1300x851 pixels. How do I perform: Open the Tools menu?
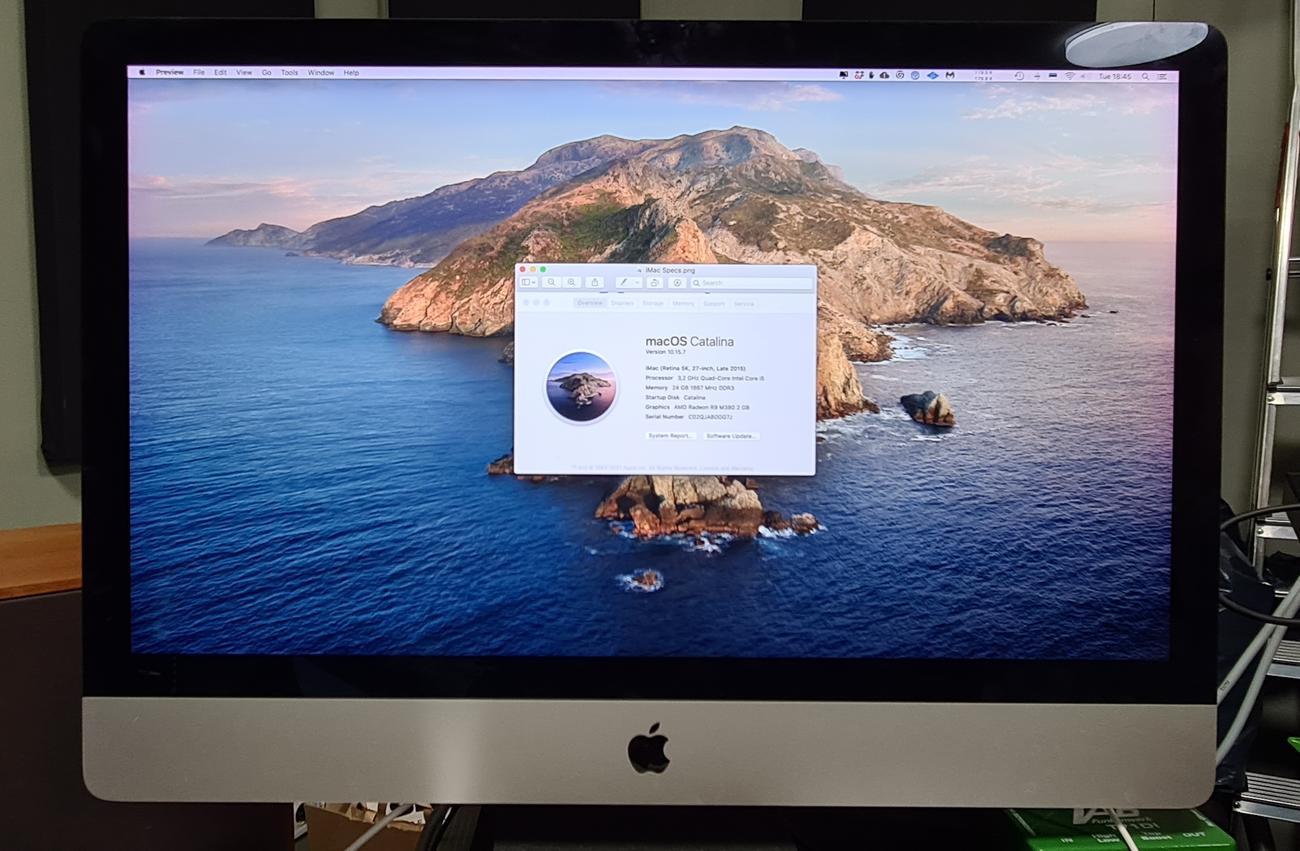(x=289, y=73)
